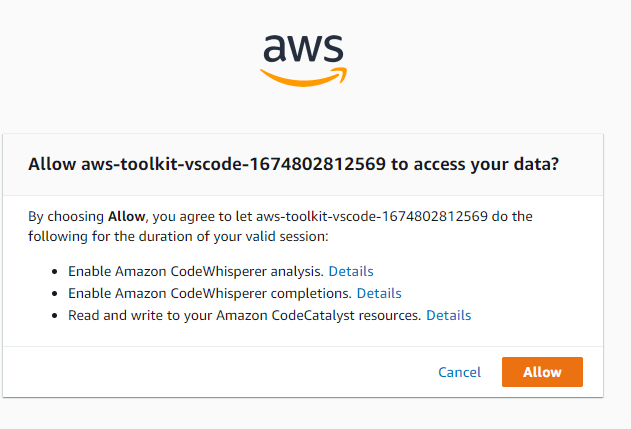Image resolution: width=631 pixels, height=429 pixels.
Task: Click the AWS logo at top
Action: point(303,60)
